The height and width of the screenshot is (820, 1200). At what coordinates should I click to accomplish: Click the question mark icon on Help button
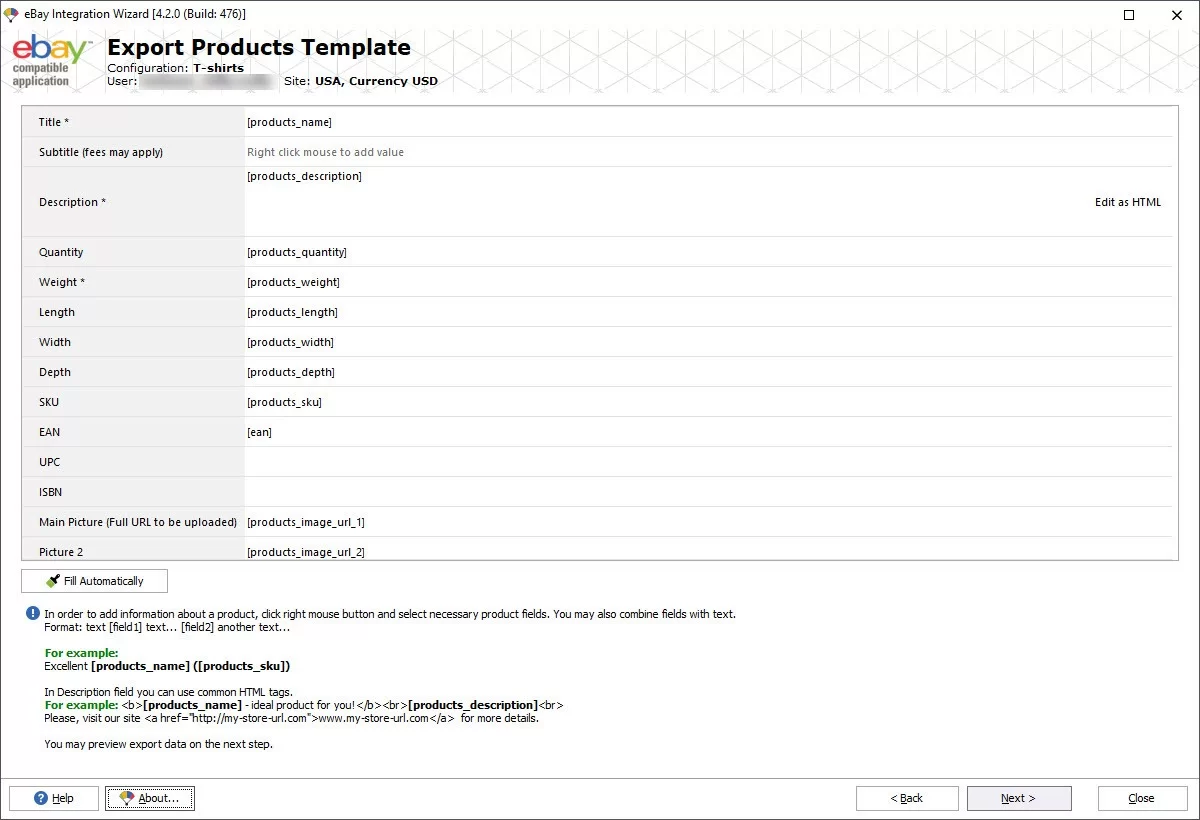[42, 798]
